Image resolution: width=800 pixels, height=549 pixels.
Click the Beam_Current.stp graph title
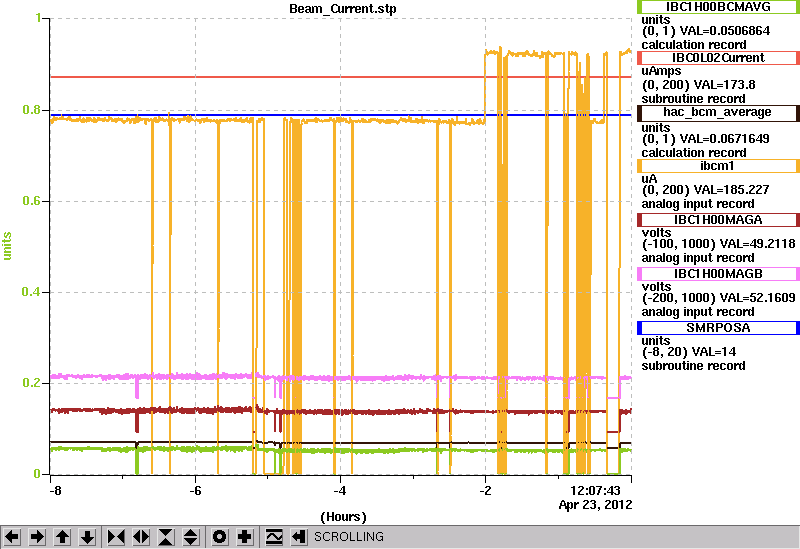pyautogui.click(x=343, y=9)
